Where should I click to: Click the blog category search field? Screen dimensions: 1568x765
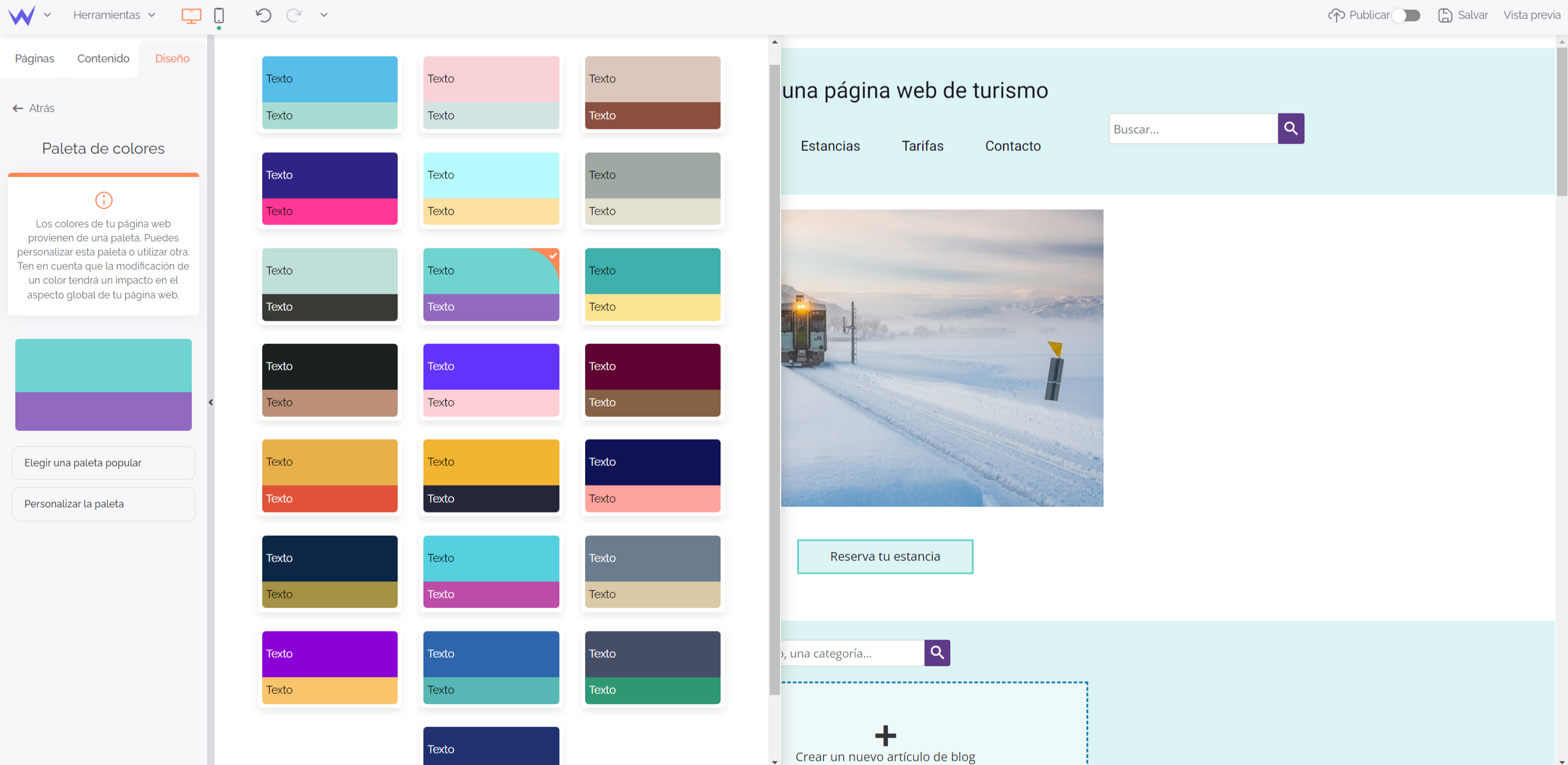[x=853, y=653]
